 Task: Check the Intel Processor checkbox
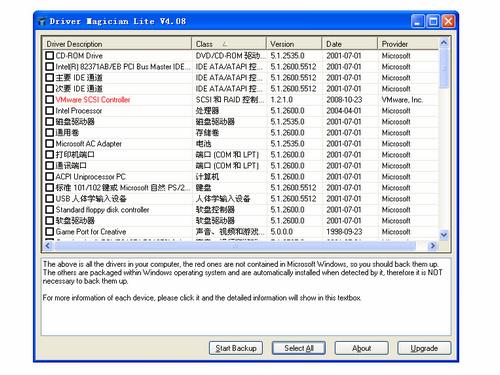(x=49, y=110)
